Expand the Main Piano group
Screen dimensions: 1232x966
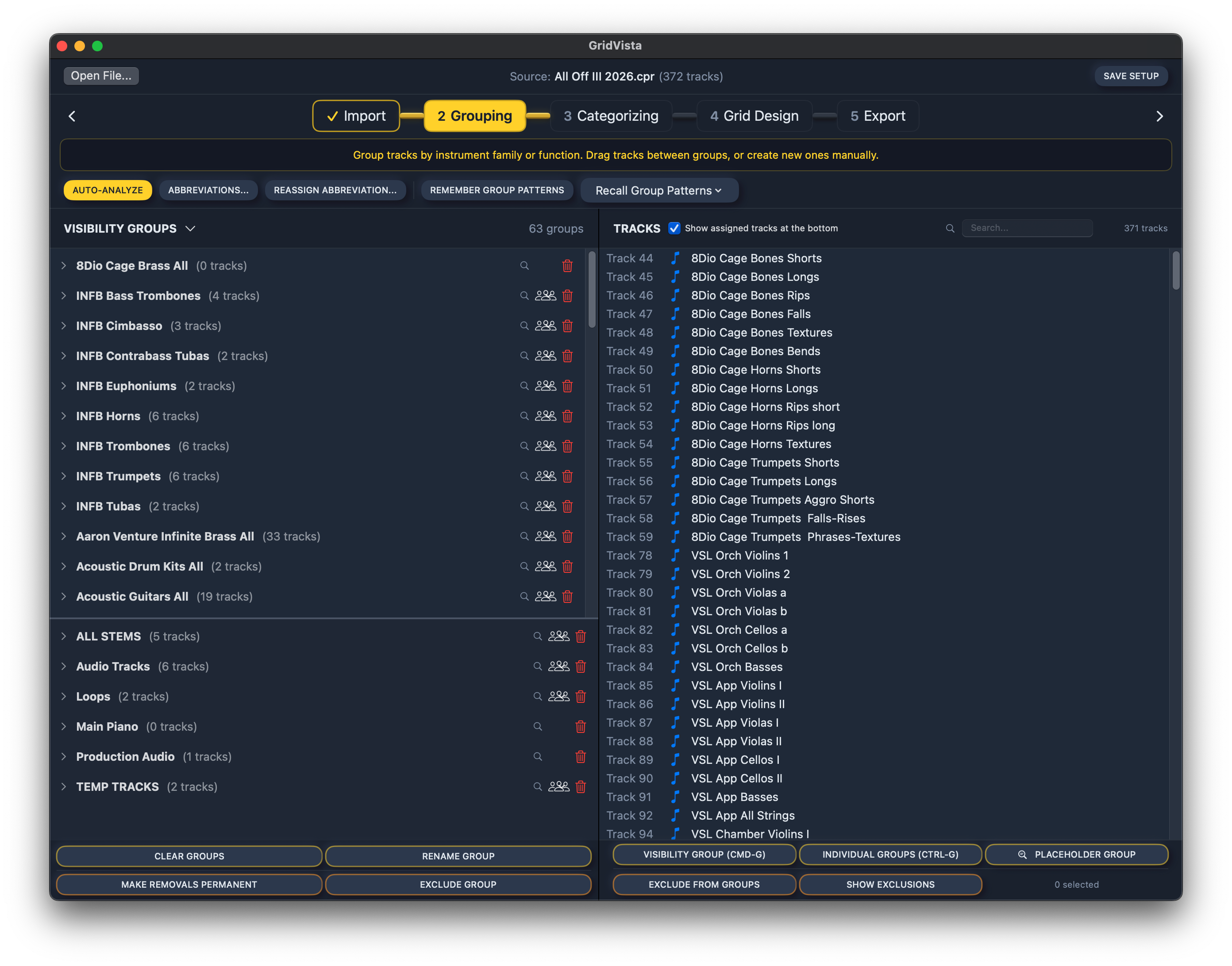pyautogui.click(x=63, y=727)
